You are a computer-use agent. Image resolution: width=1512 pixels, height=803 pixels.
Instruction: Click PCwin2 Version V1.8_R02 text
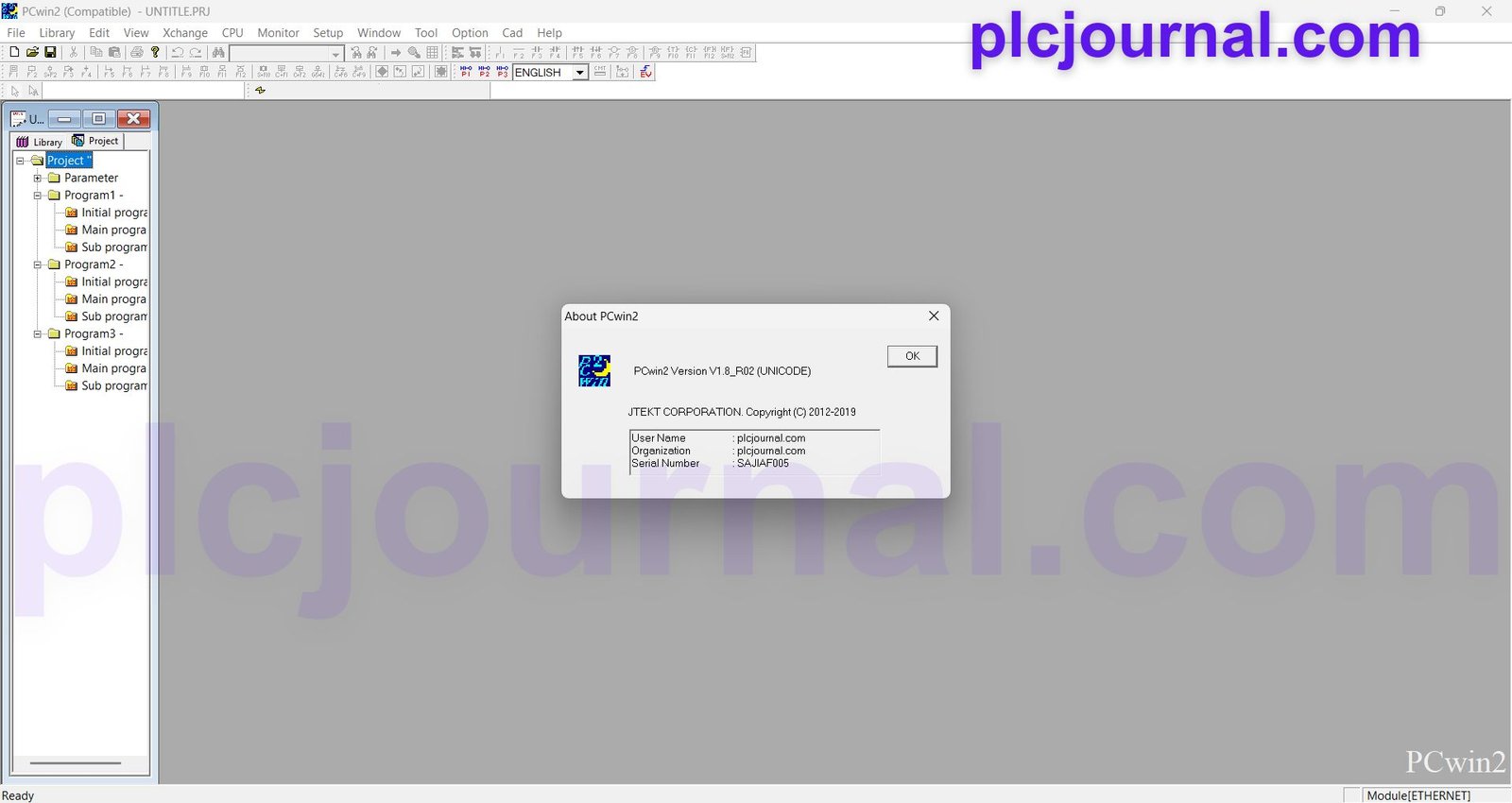point(722,371)
